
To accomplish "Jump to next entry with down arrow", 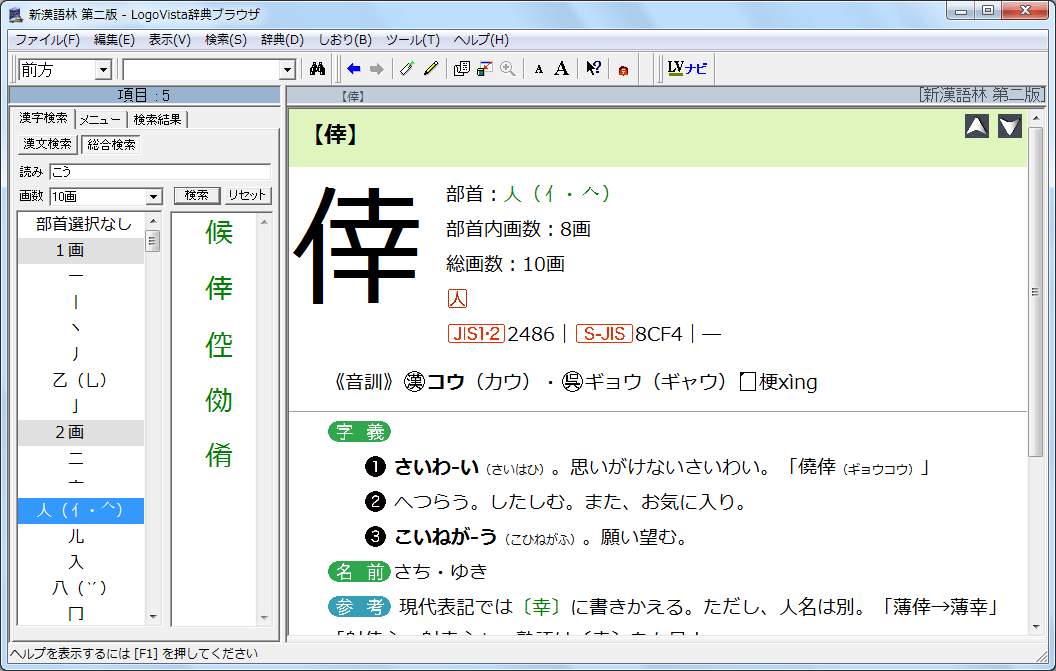I will coord(1009,127).
